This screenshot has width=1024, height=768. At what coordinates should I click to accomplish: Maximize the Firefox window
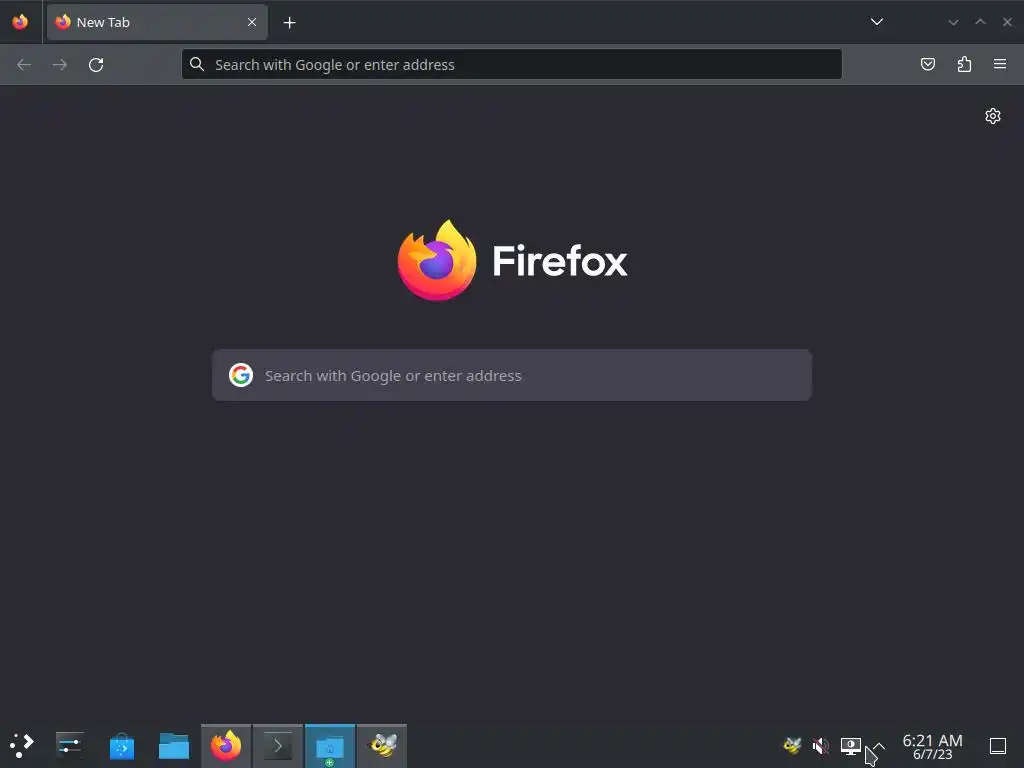point(980,22)
